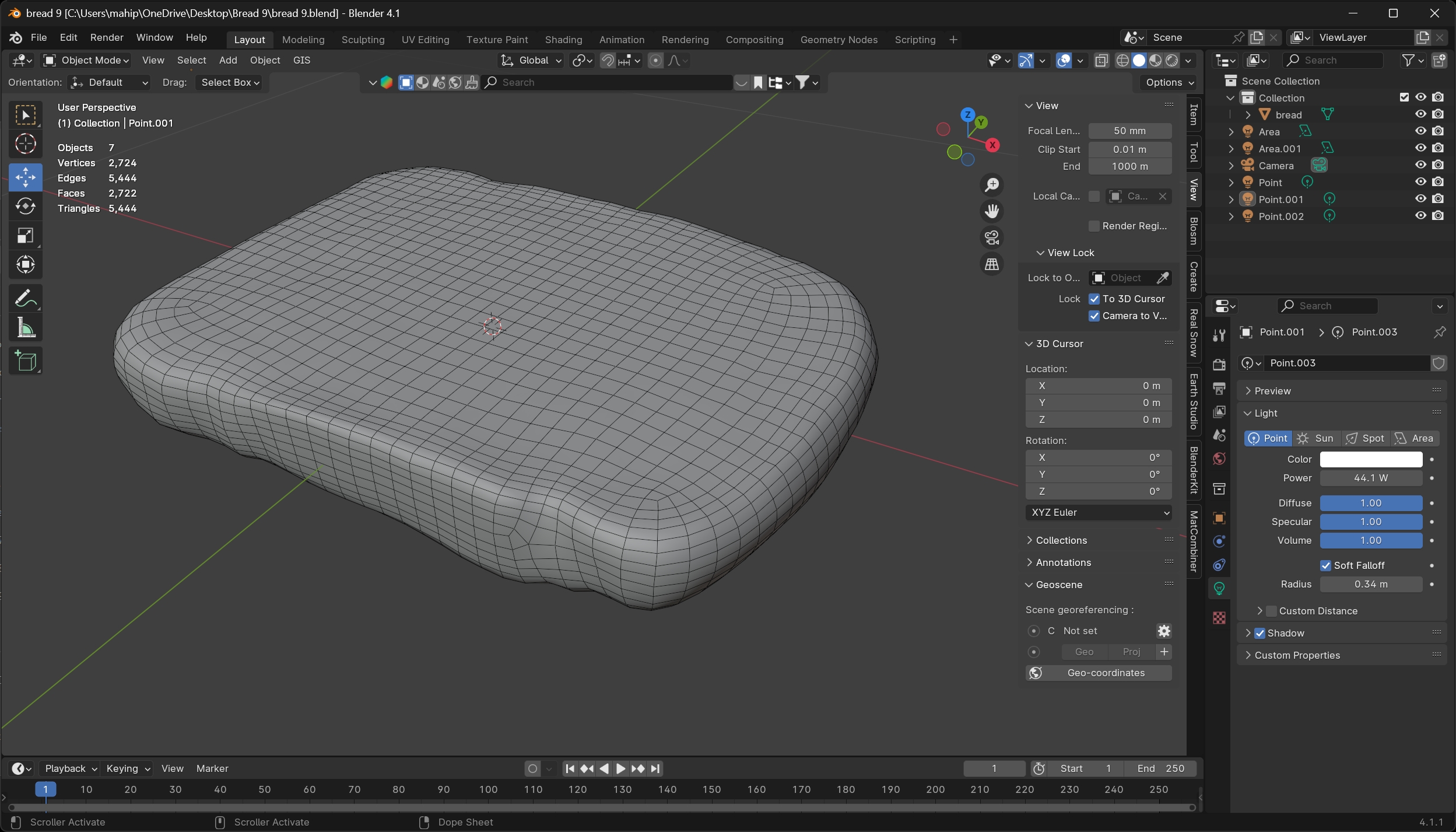Open the XYZ Euler rotation mode dropdown

point(1099,512)
